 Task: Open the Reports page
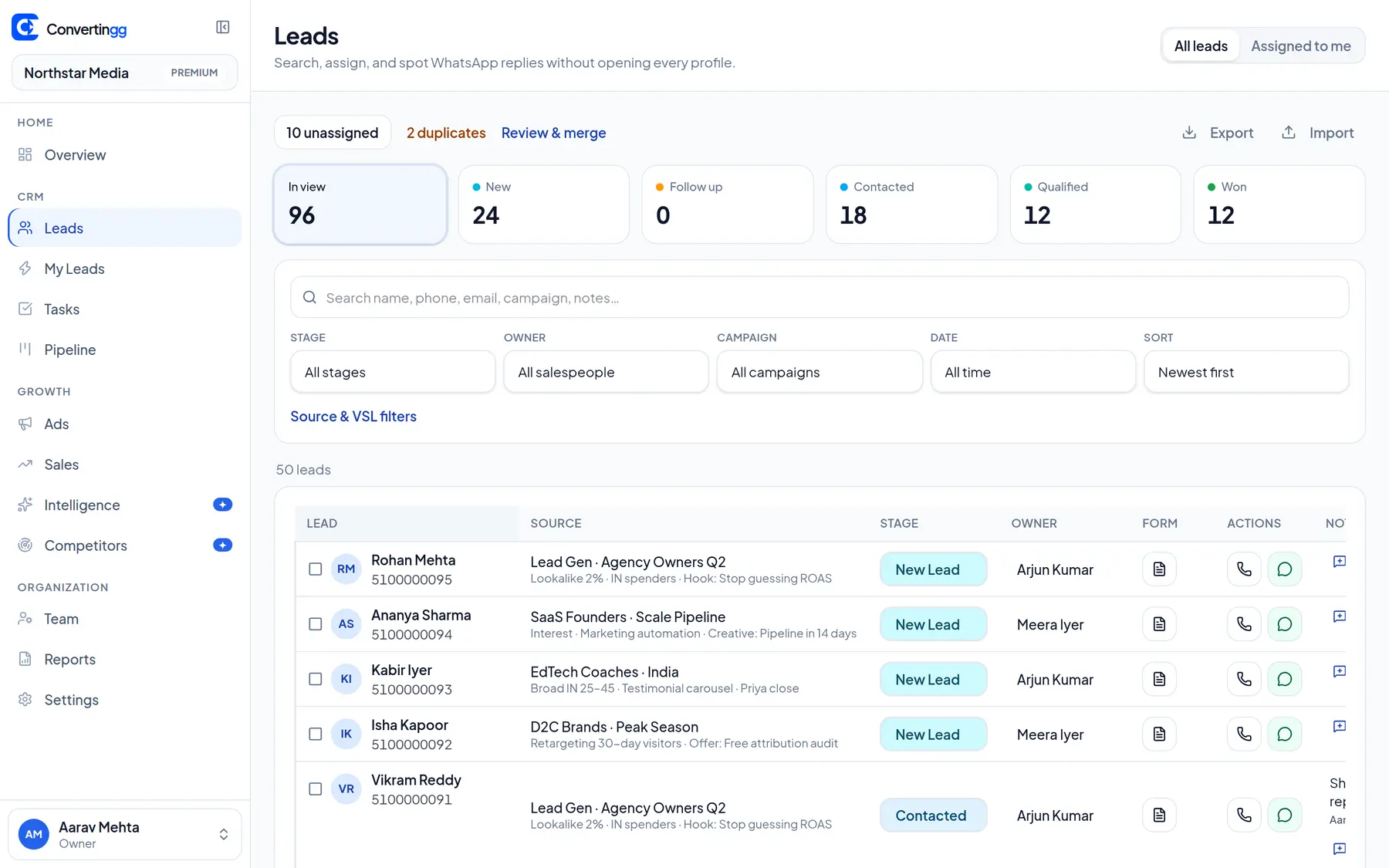click(x=124, y=660)
